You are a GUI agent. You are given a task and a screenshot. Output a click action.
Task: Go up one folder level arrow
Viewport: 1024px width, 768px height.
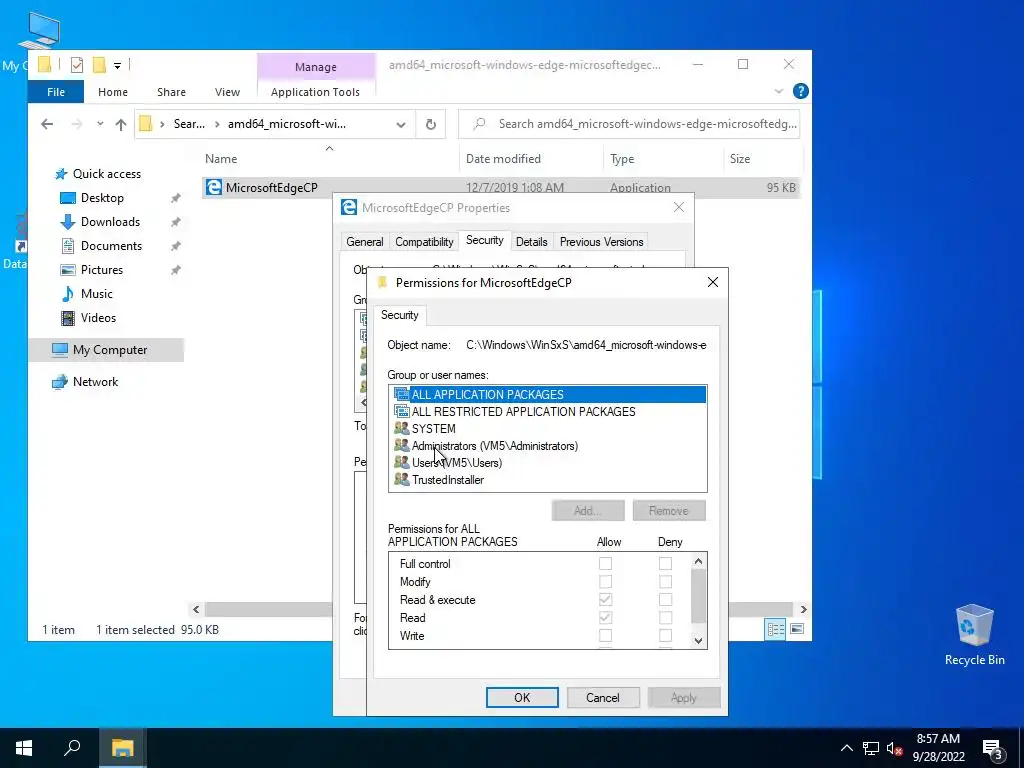click(121, 124)
